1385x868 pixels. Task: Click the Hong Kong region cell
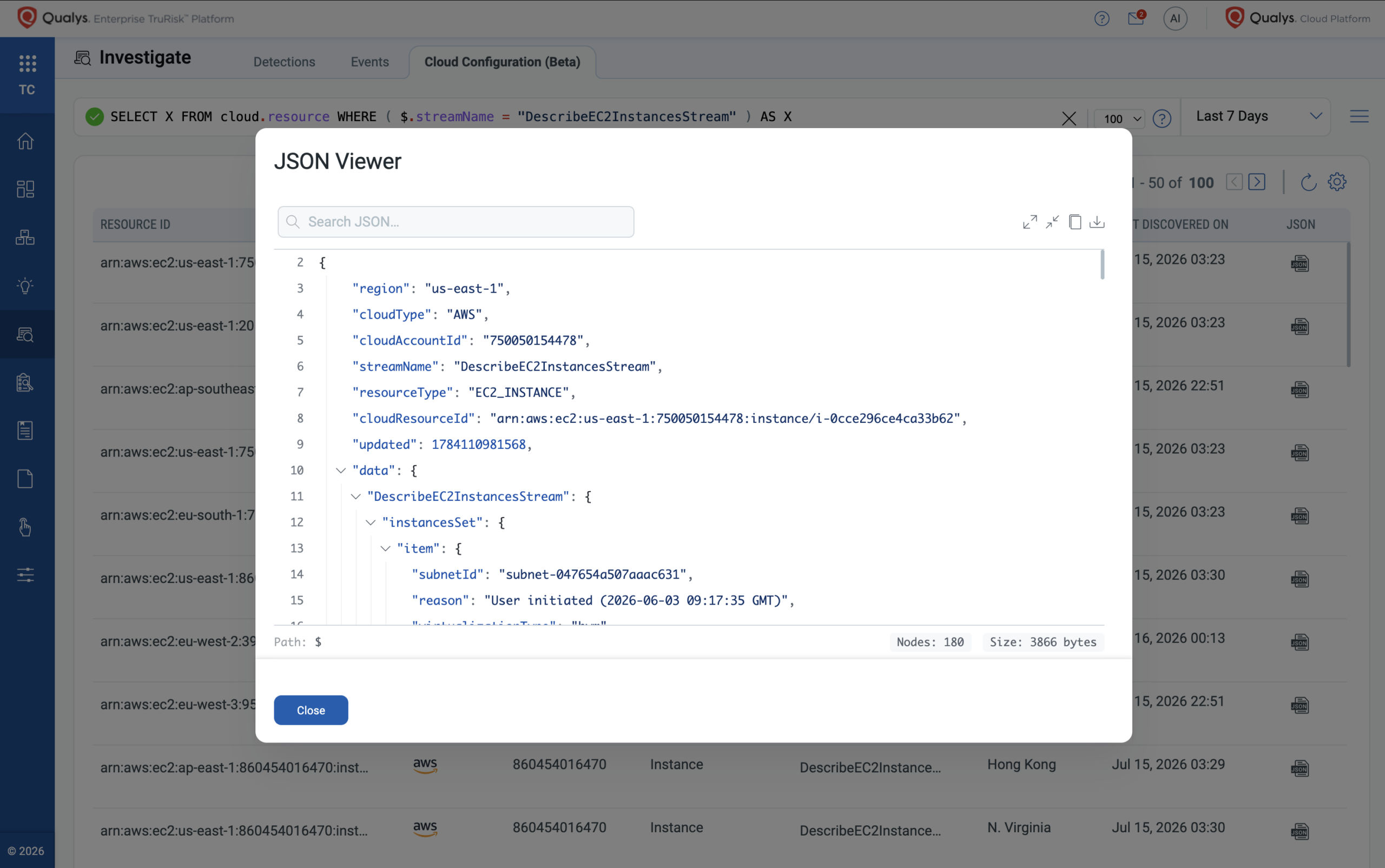[x=1021, y=765]
